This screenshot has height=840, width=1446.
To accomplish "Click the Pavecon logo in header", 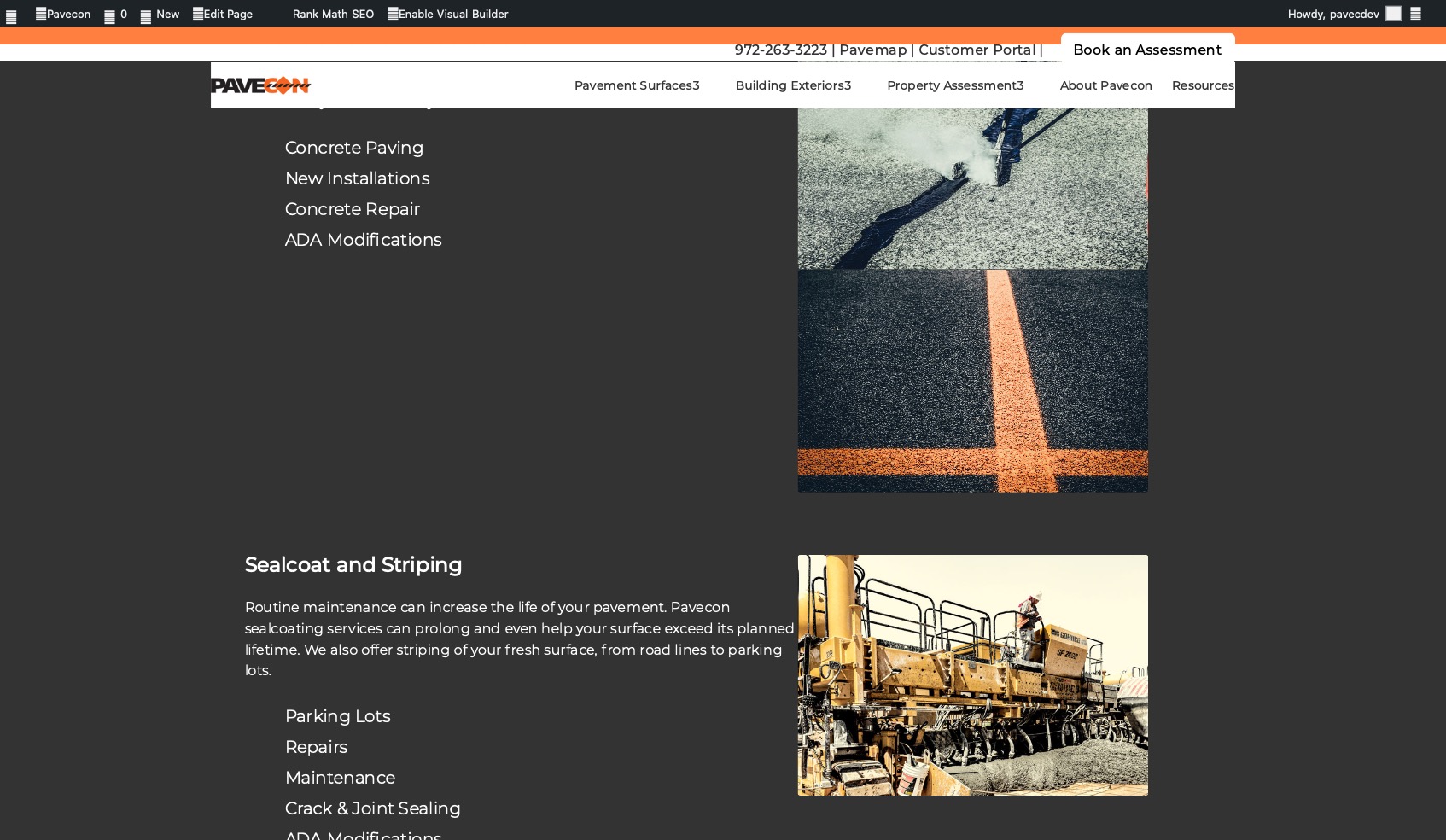I will [260, 85].
